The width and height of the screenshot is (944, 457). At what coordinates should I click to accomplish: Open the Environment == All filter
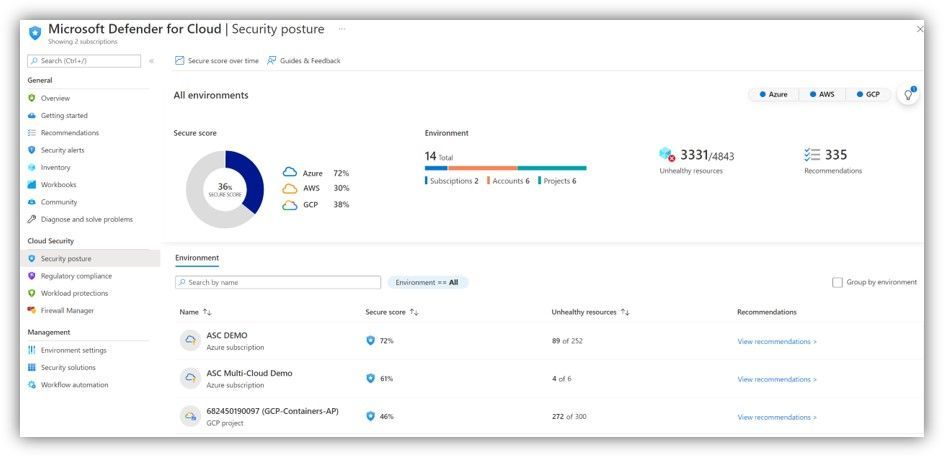[427, 282]
